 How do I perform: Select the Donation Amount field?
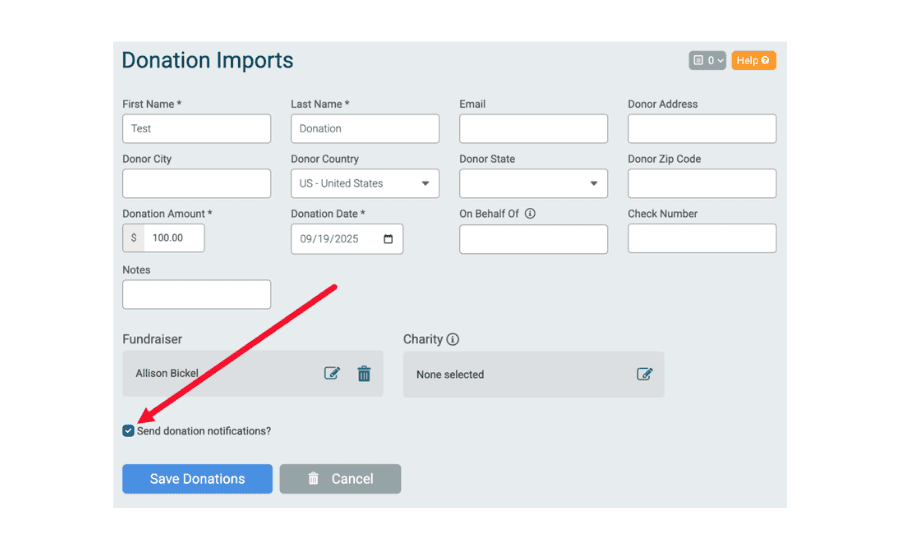(174, 238)
